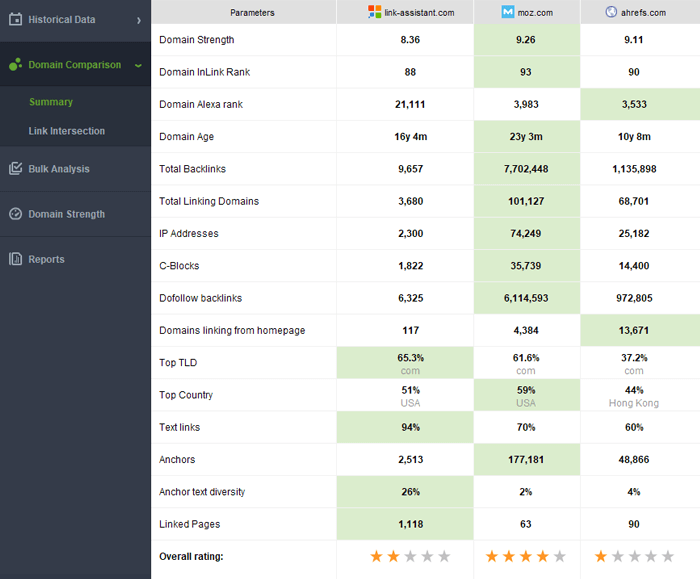Click the Overall rating label

click(191, 557)
